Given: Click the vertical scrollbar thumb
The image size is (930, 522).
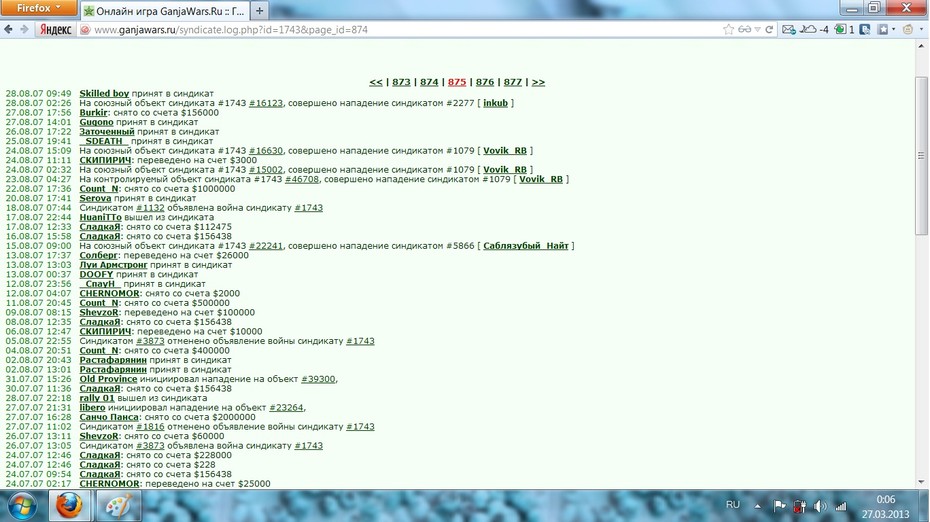Looking at the screenshot, I should pyautogui.click(x=921, y=155).
